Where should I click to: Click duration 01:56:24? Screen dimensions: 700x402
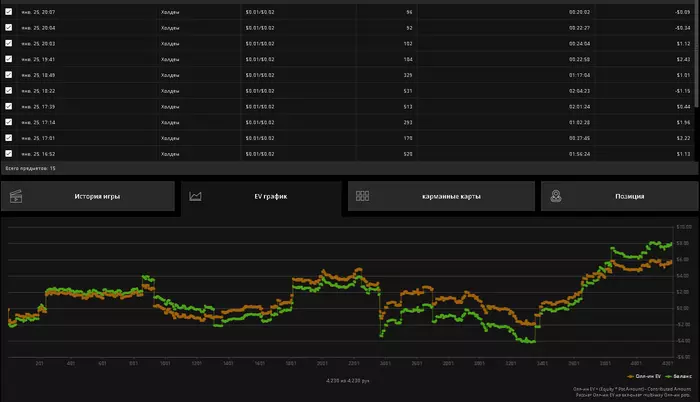click(579, 154)
